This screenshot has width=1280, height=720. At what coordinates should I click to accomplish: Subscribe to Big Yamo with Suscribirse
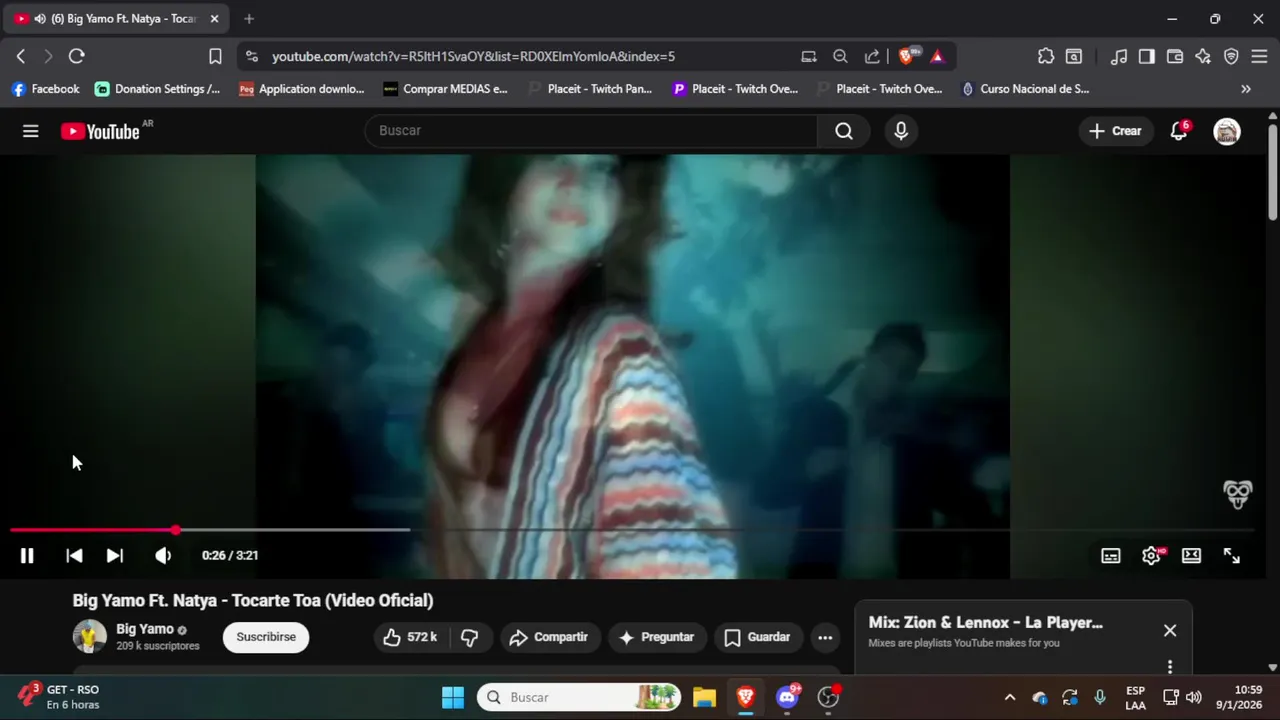point(266,637)
